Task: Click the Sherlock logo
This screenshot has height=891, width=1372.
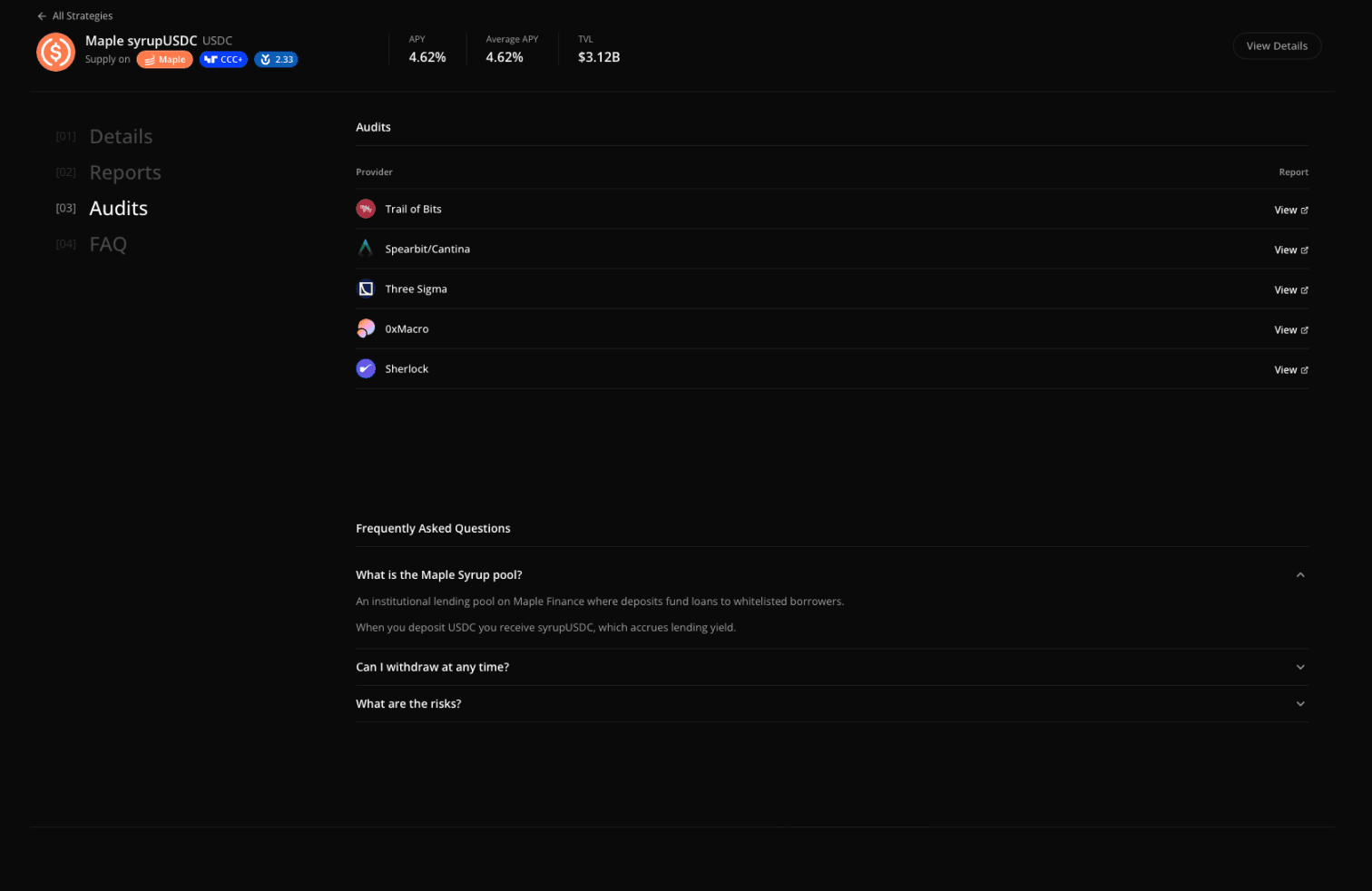Action: tap(366, 368)
